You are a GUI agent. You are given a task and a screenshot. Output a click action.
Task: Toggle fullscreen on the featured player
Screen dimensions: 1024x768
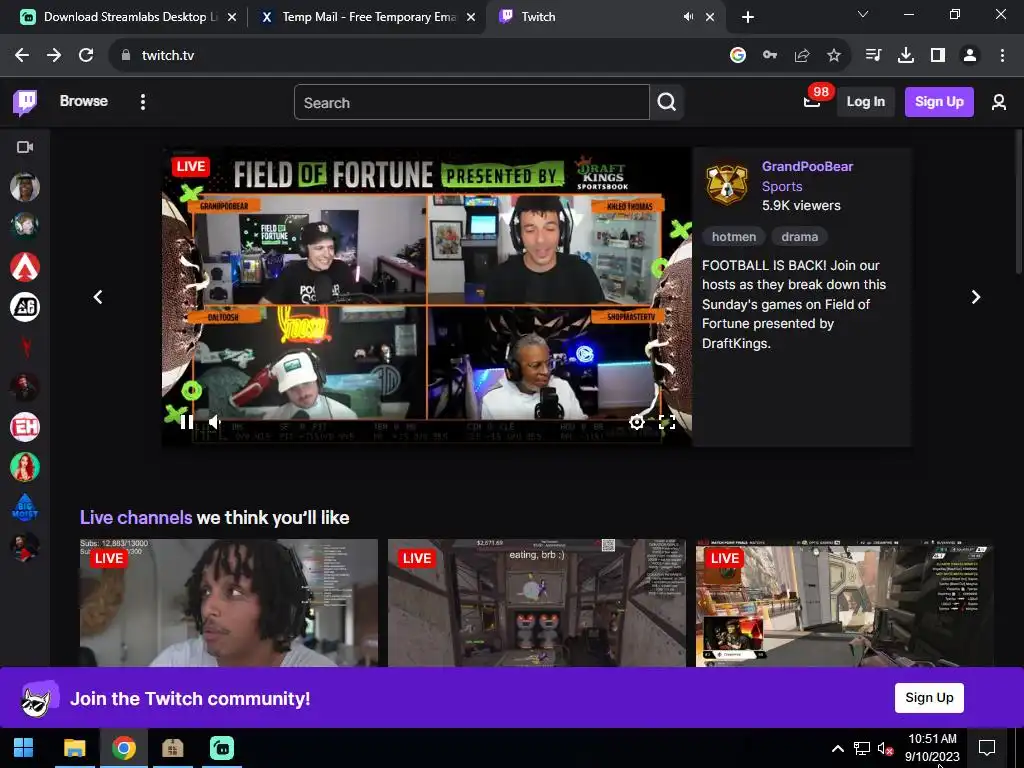coord(667,423)
